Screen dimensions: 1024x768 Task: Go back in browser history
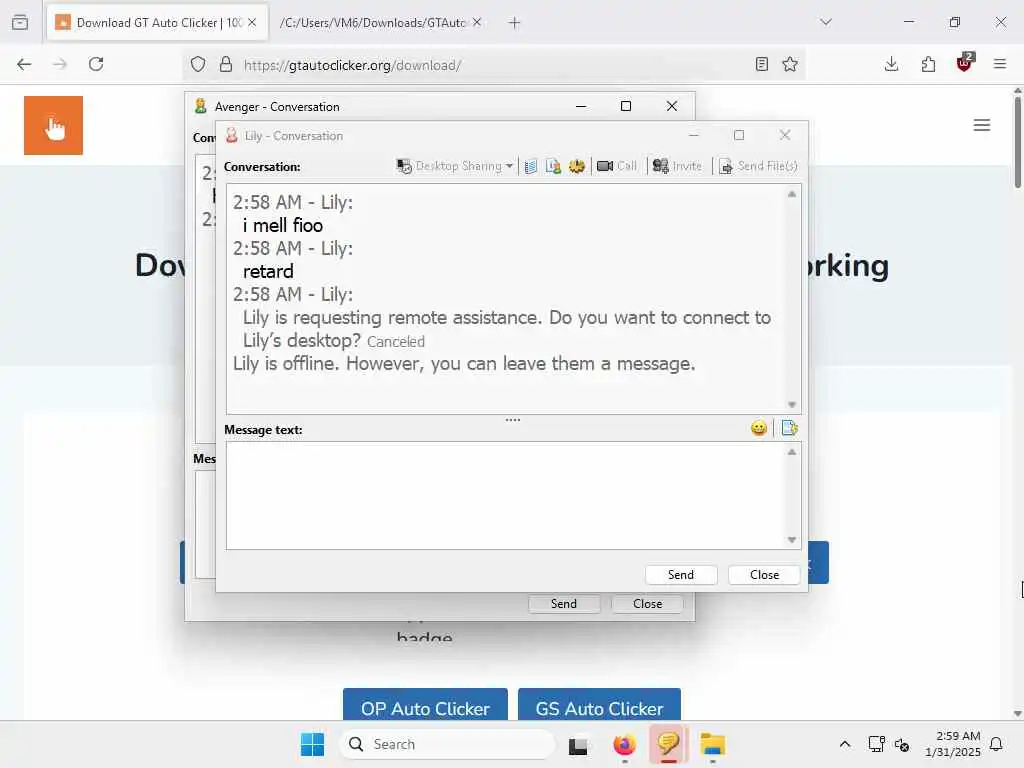[24, 64]
